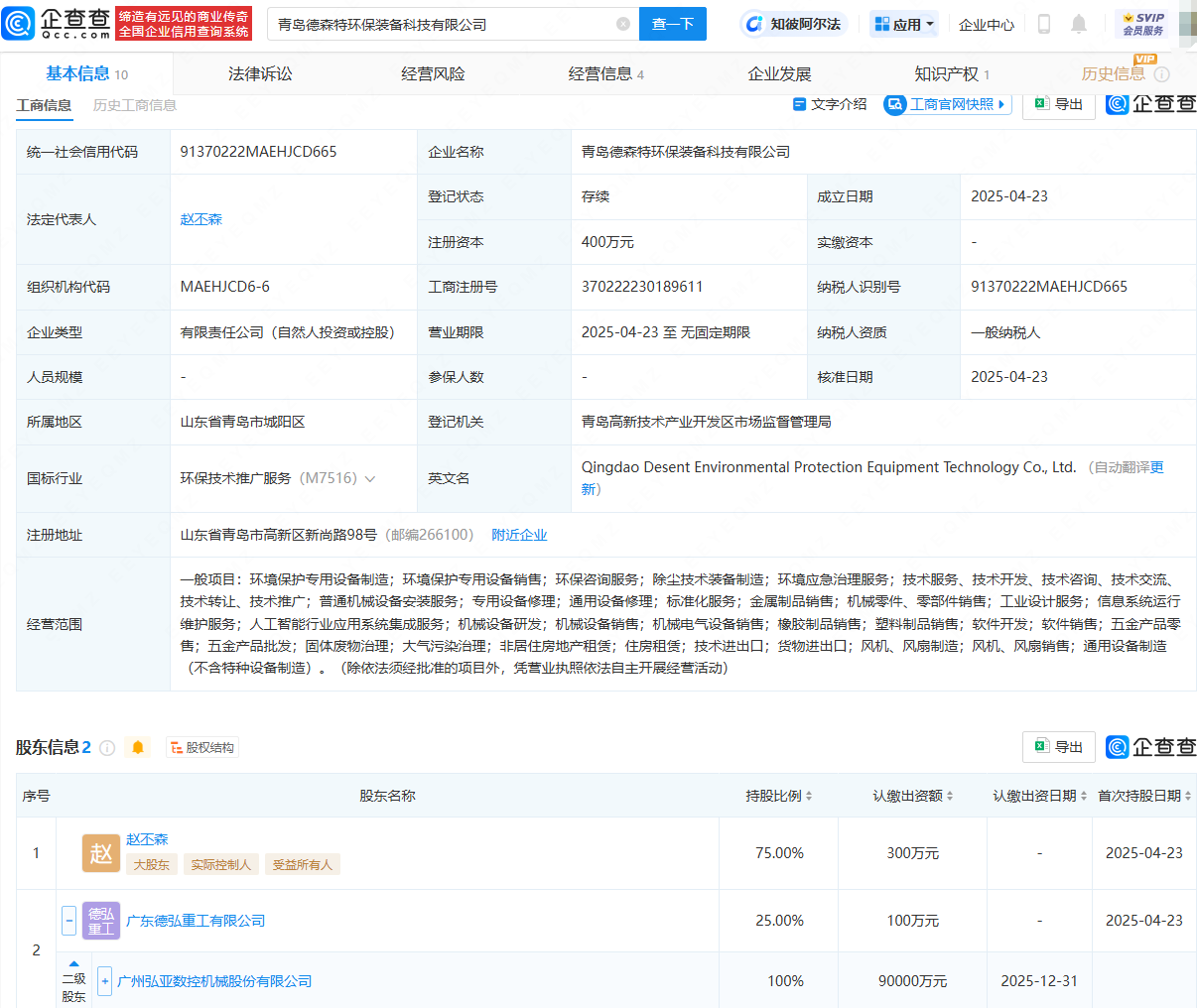Screen dimensions: 1197x1008
Task: Click the info icon beside 历史信息 tab
Action: (1162, 74)
